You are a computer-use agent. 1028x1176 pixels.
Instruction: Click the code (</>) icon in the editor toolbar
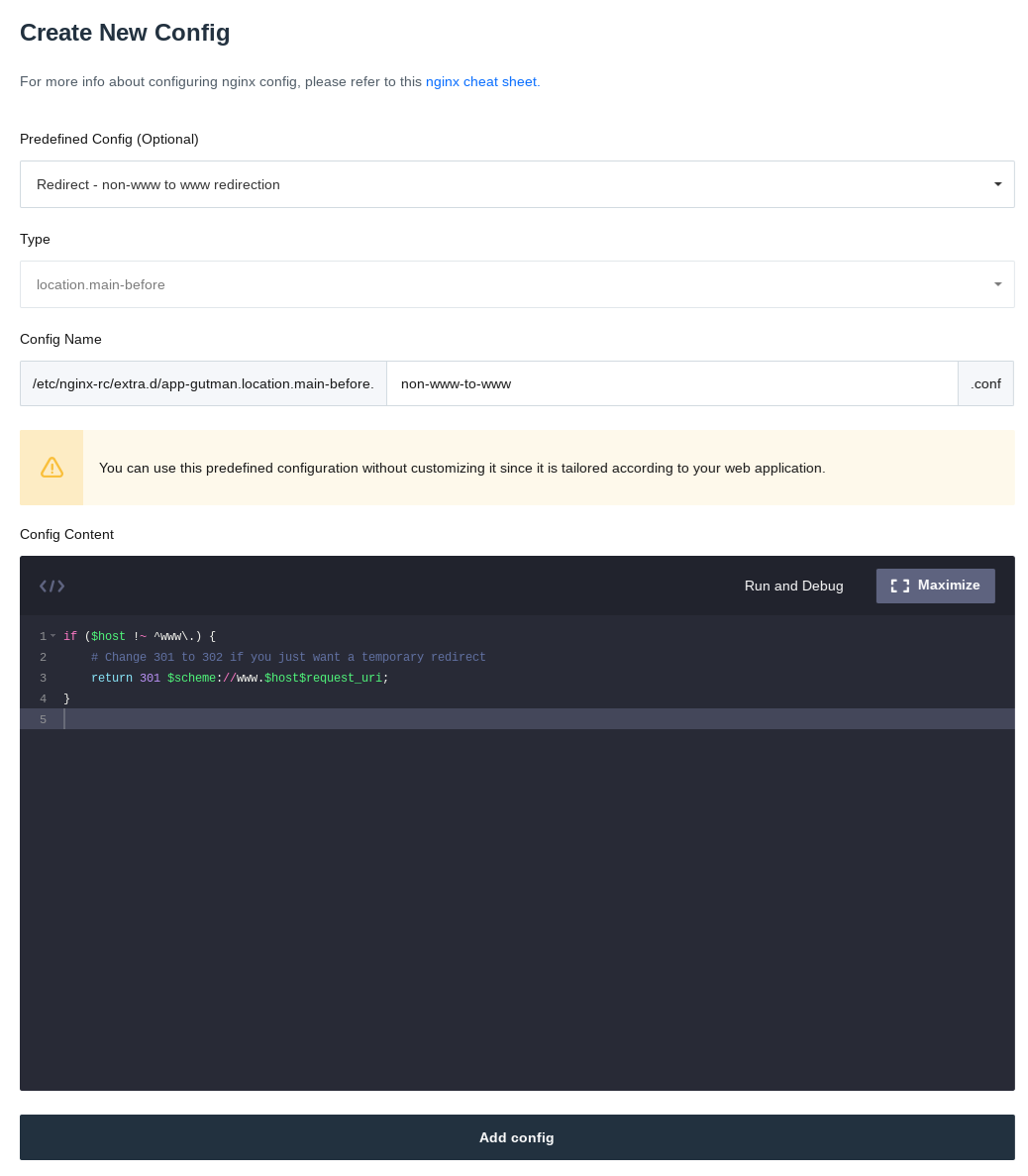pos(51,586)
